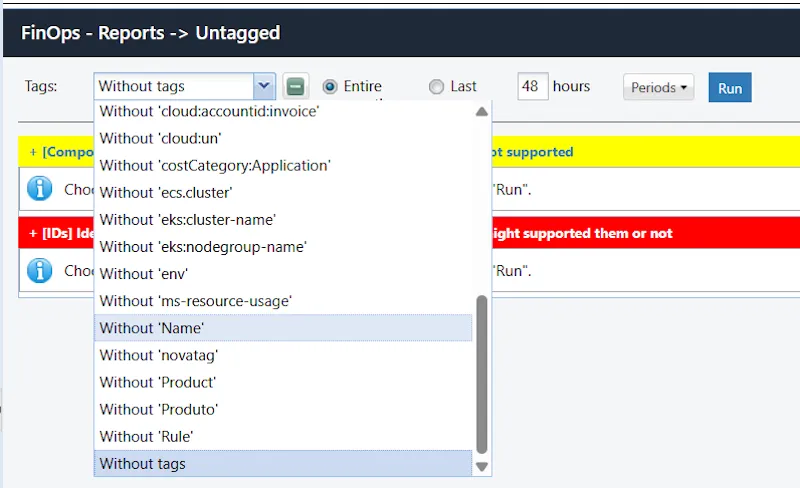This screenshot has height=488, width=800.
Task: Select the Last hours radio button
Action: point(436,87)
